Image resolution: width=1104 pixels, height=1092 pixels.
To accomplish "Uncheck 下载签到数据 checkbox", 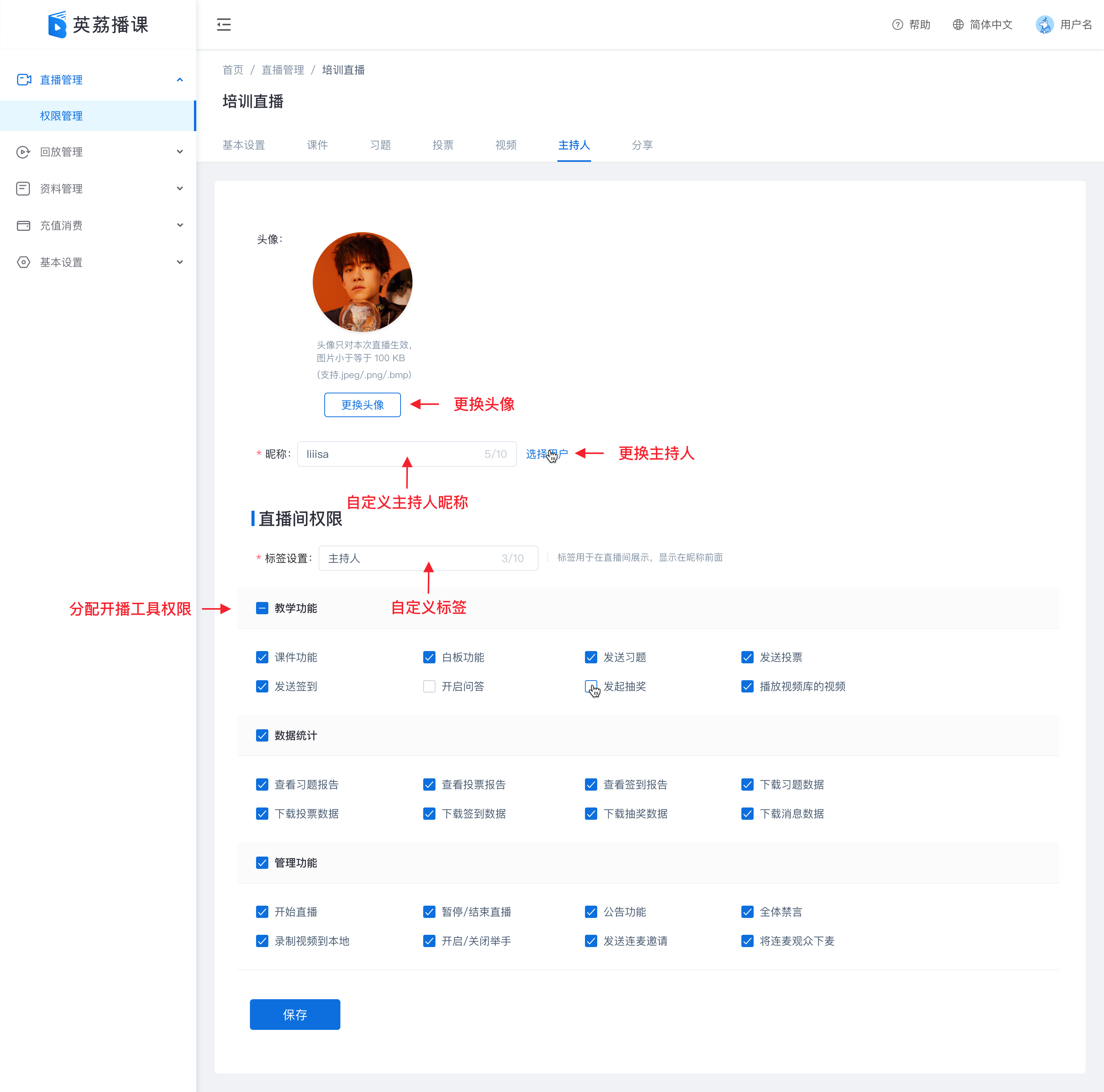I will pos(429,814).
